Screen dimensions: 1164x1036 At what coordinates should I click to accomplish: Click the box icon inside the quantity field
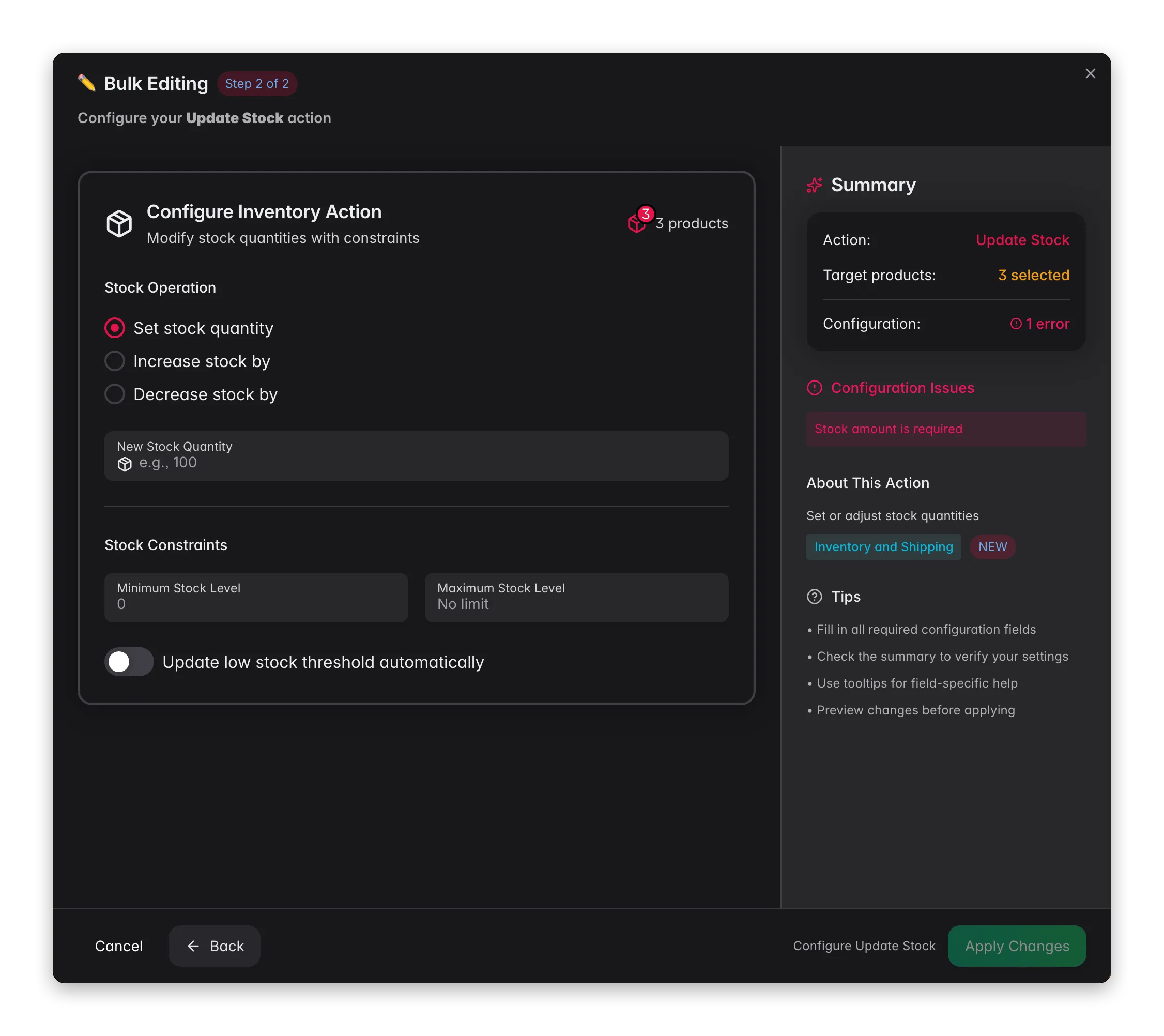click(x=125, y=464)
